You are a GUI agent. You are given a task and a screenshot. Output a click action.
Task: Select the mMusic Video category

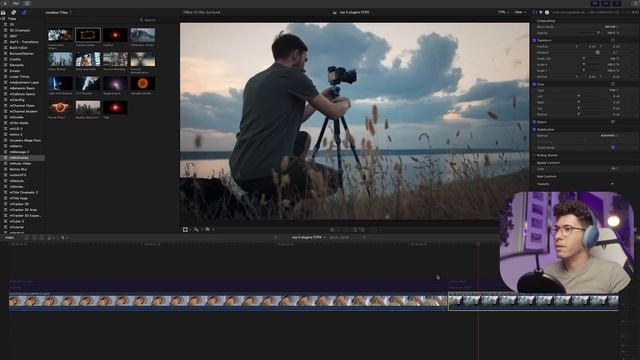tap(20, 163)
